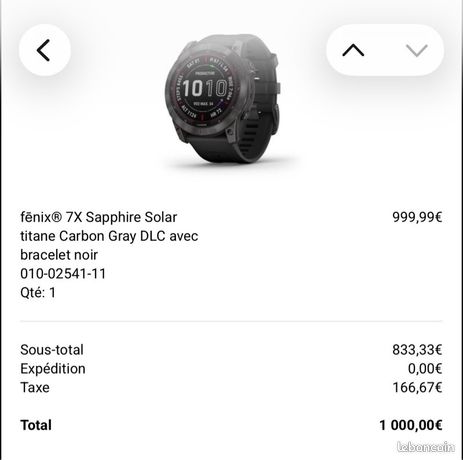Click the bracelet noir description line
Viewport: 463px width, 460px height.
pos(59,255)
